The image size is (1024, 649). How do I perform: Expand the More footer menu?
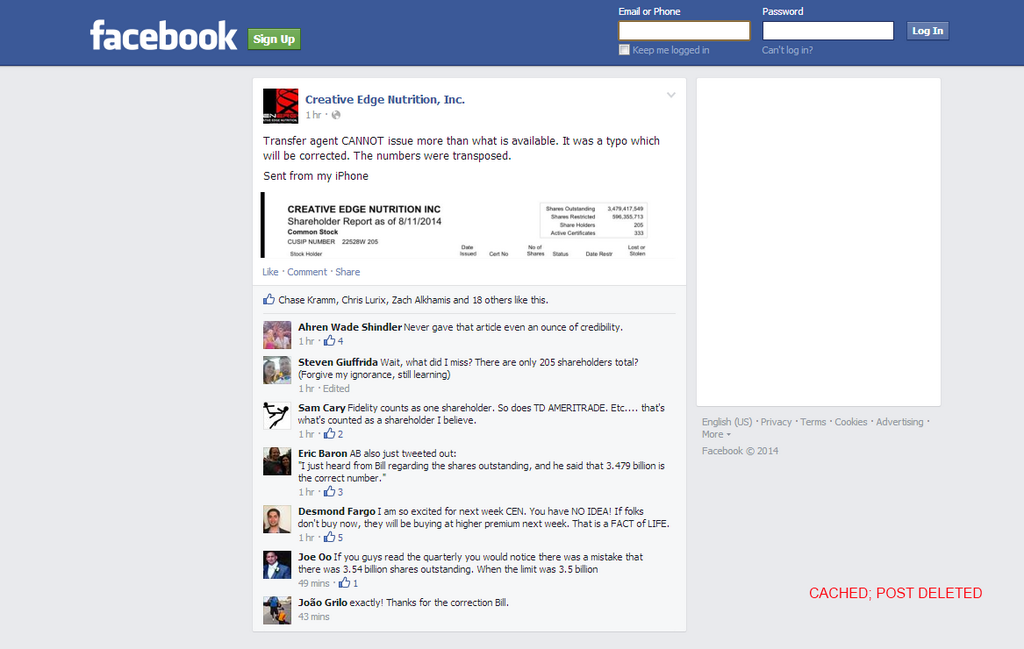716,434
